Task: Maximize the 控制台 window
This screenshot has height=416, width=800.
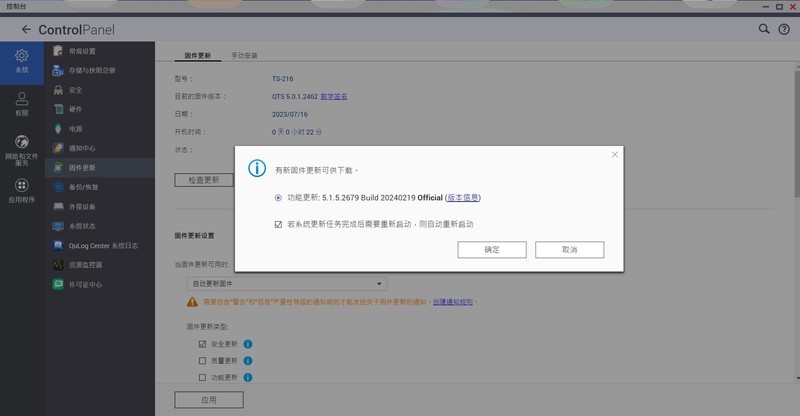Action: pos(779,7)
